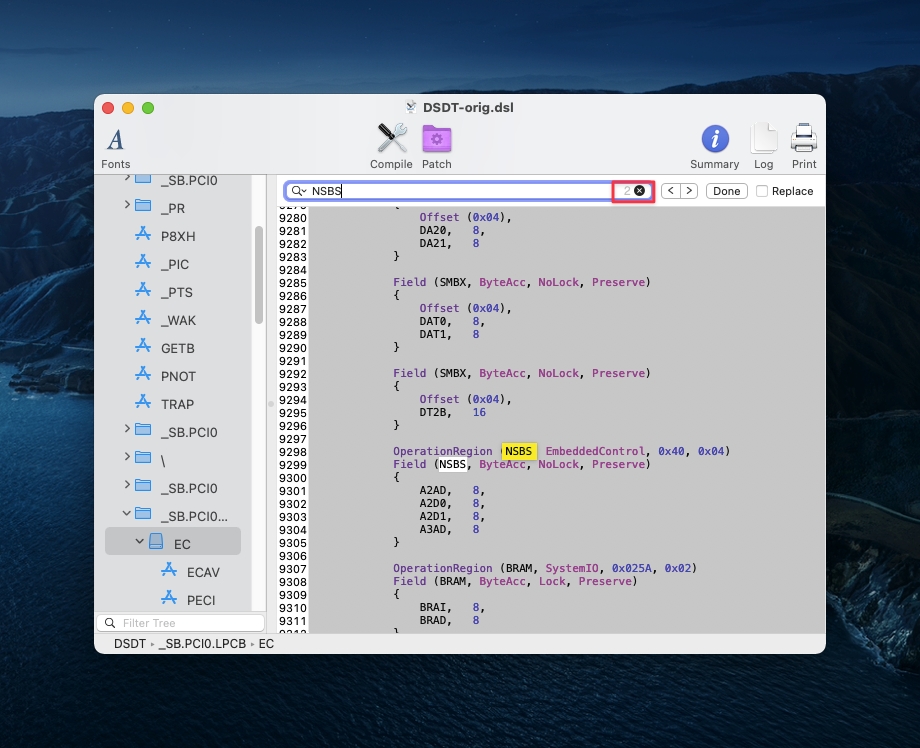Select the TRAP method item
Viewport: 920px width, 748px height.
tap(177, 404)
